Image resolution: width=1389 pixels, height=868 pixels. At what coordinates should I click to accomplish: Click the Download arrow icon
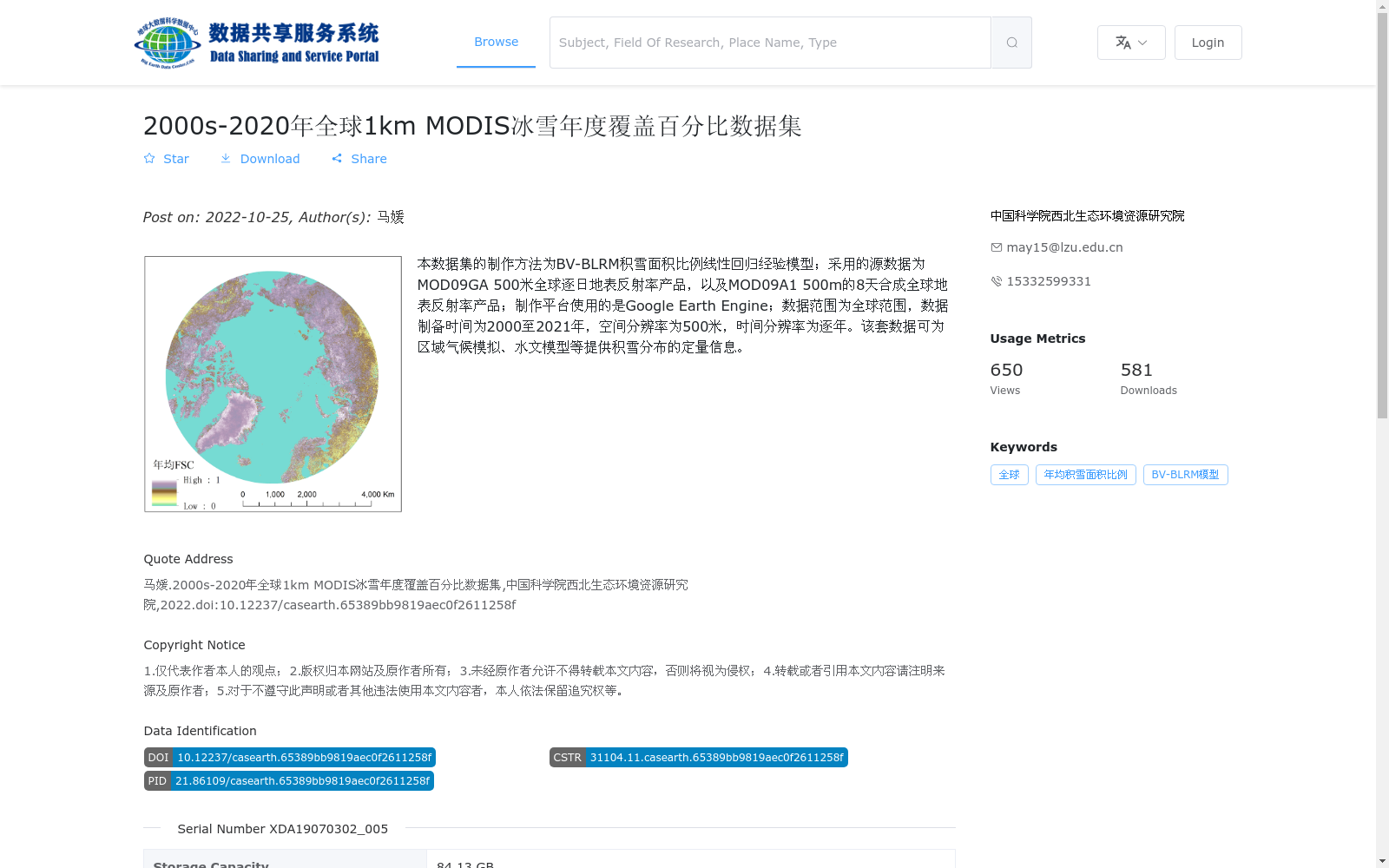pos(226,158)
